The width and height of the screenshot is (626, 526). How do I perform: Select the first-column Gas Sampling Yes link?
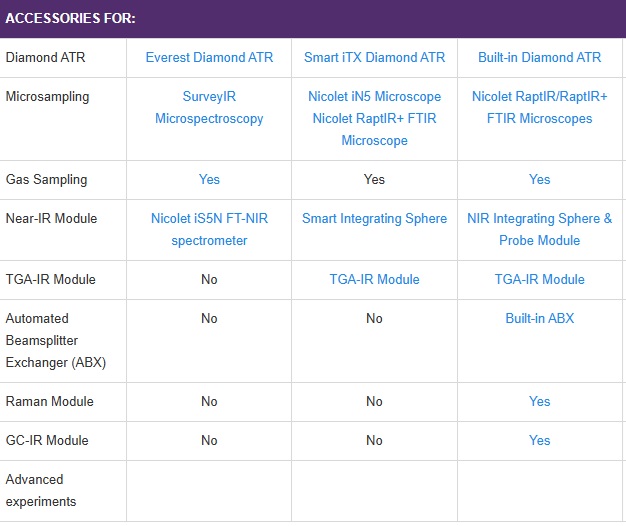(x=209, y=180)
